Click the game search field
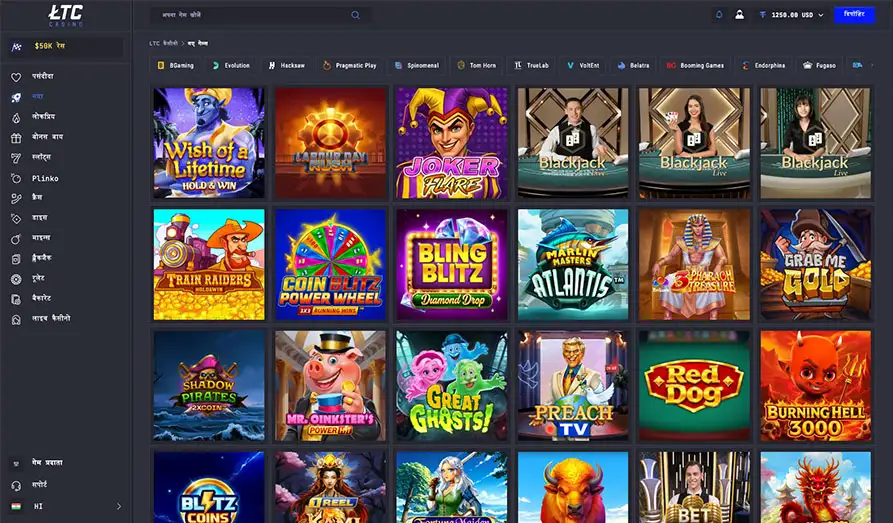The width and height of the screenshot is (893, 523). pos(261,15)
